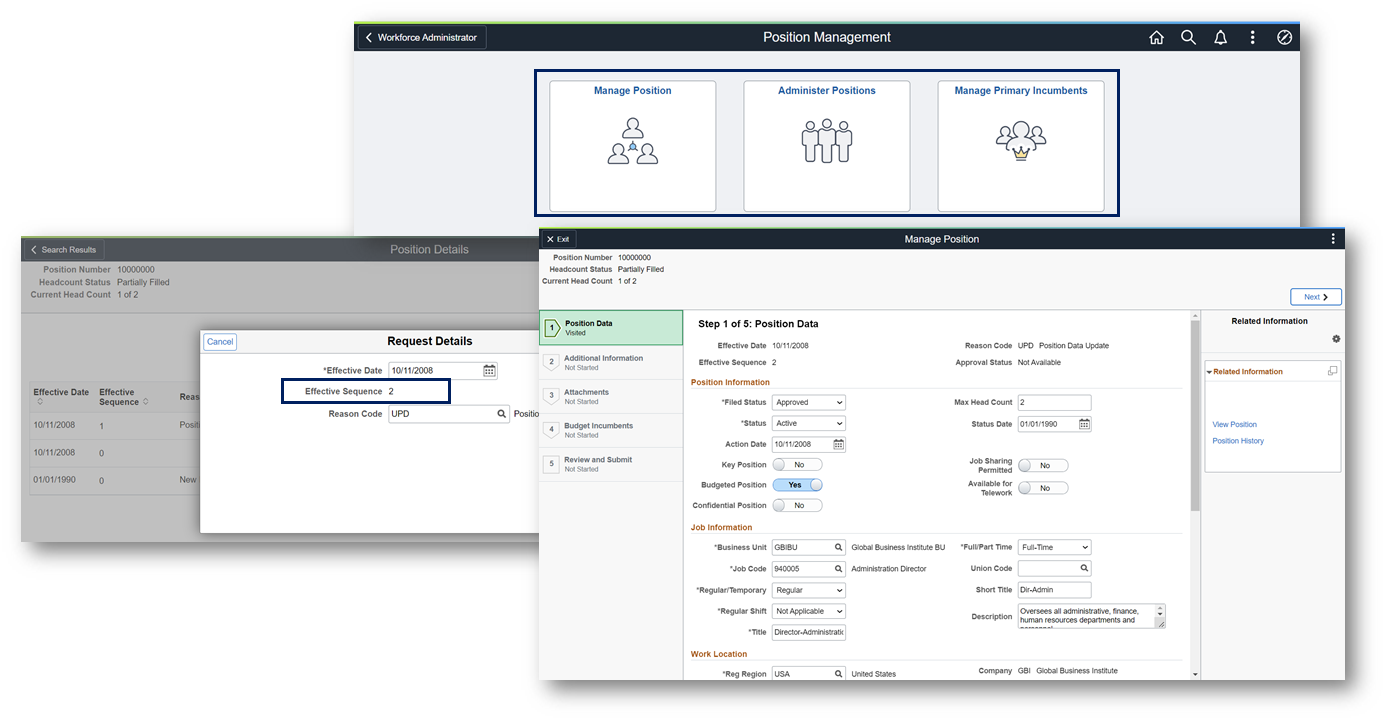
Task: Open the Regular/Temporary dropdown
Action: click(x=809, y=590)
